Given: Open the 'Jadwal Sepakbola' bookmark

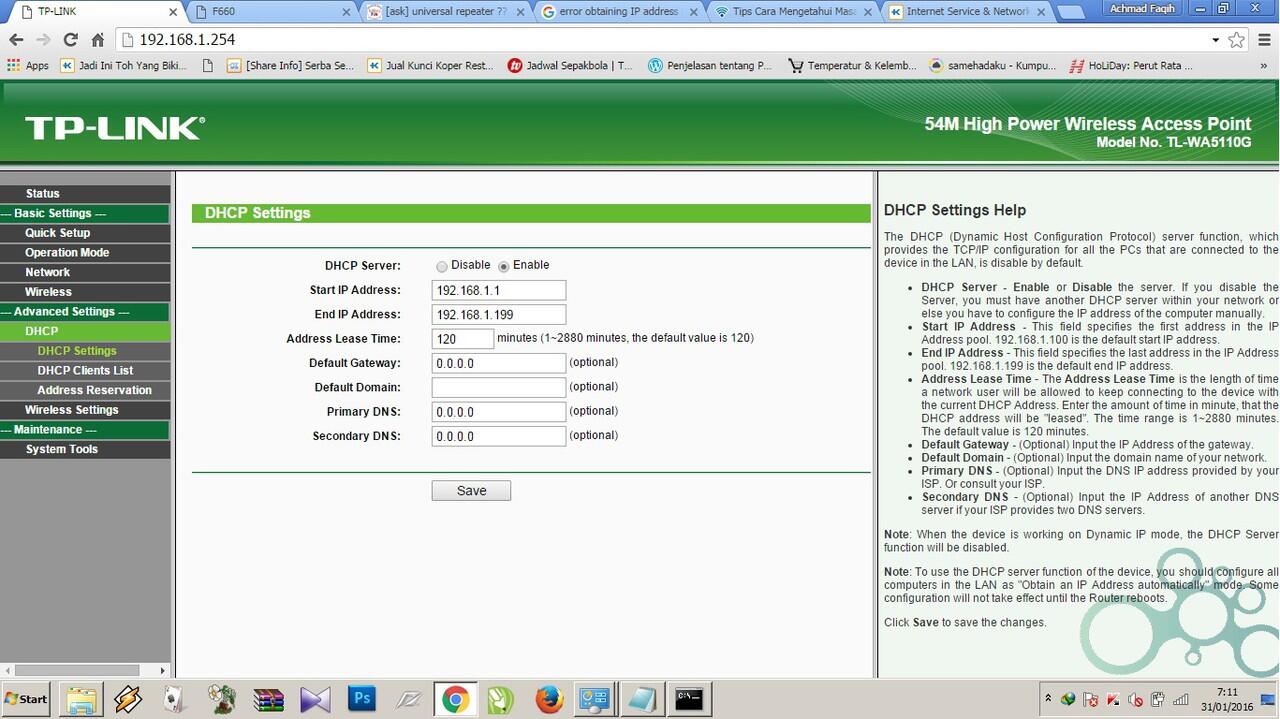Looking at the screenshot, I should [x=570, y=66].
